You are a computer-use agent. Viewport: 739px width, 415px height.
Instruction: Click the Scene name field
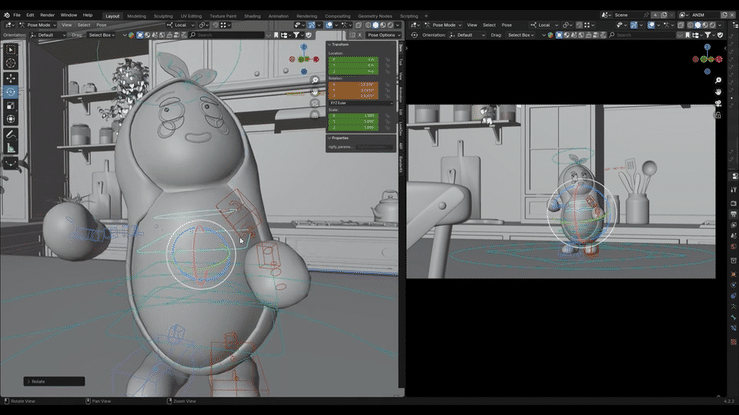(x=627, y=15)
